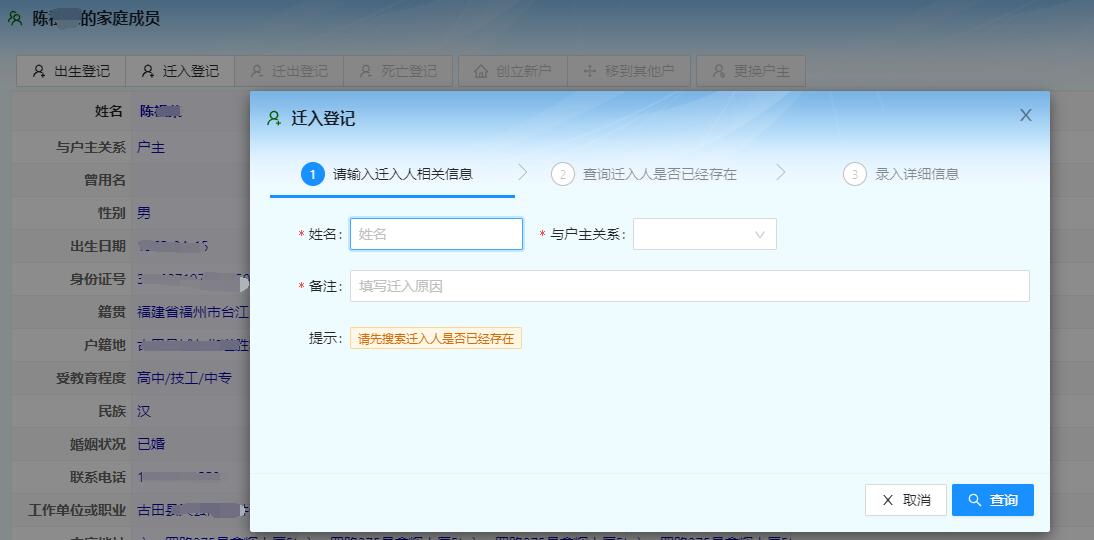The image size is (1094, 540).
Task: Click the 联系电话 field label
Action: (98, 477)
